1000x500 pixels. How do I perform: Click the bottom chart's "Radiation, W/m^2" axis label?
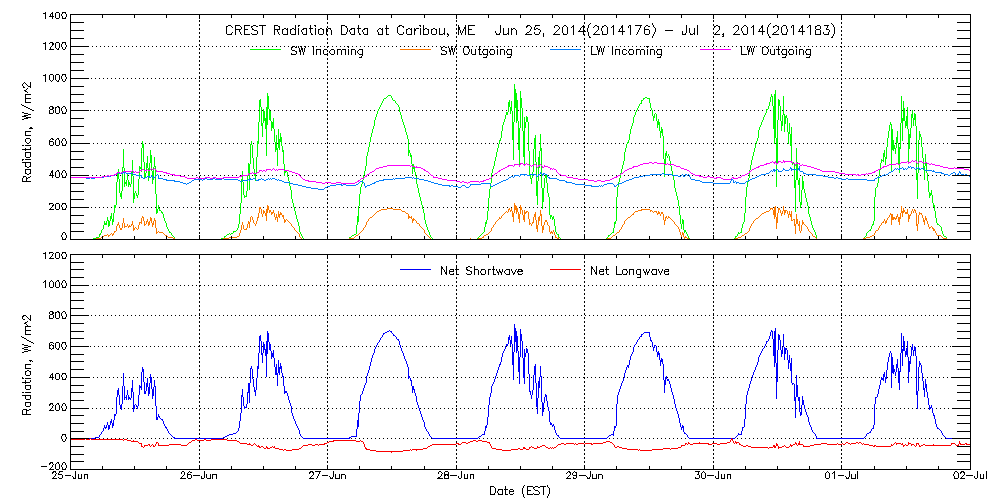click(x=28, y=361)
